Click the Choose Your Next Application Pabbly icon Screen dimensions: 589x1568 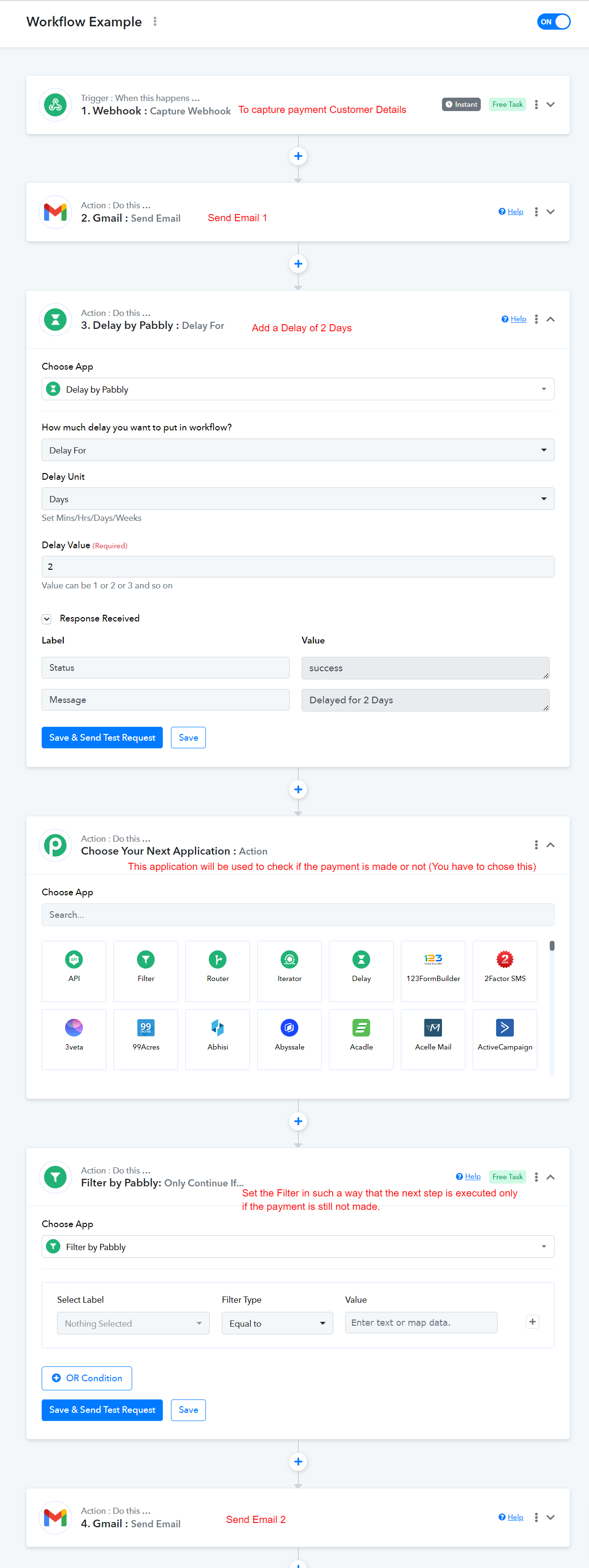coord(56,845)
